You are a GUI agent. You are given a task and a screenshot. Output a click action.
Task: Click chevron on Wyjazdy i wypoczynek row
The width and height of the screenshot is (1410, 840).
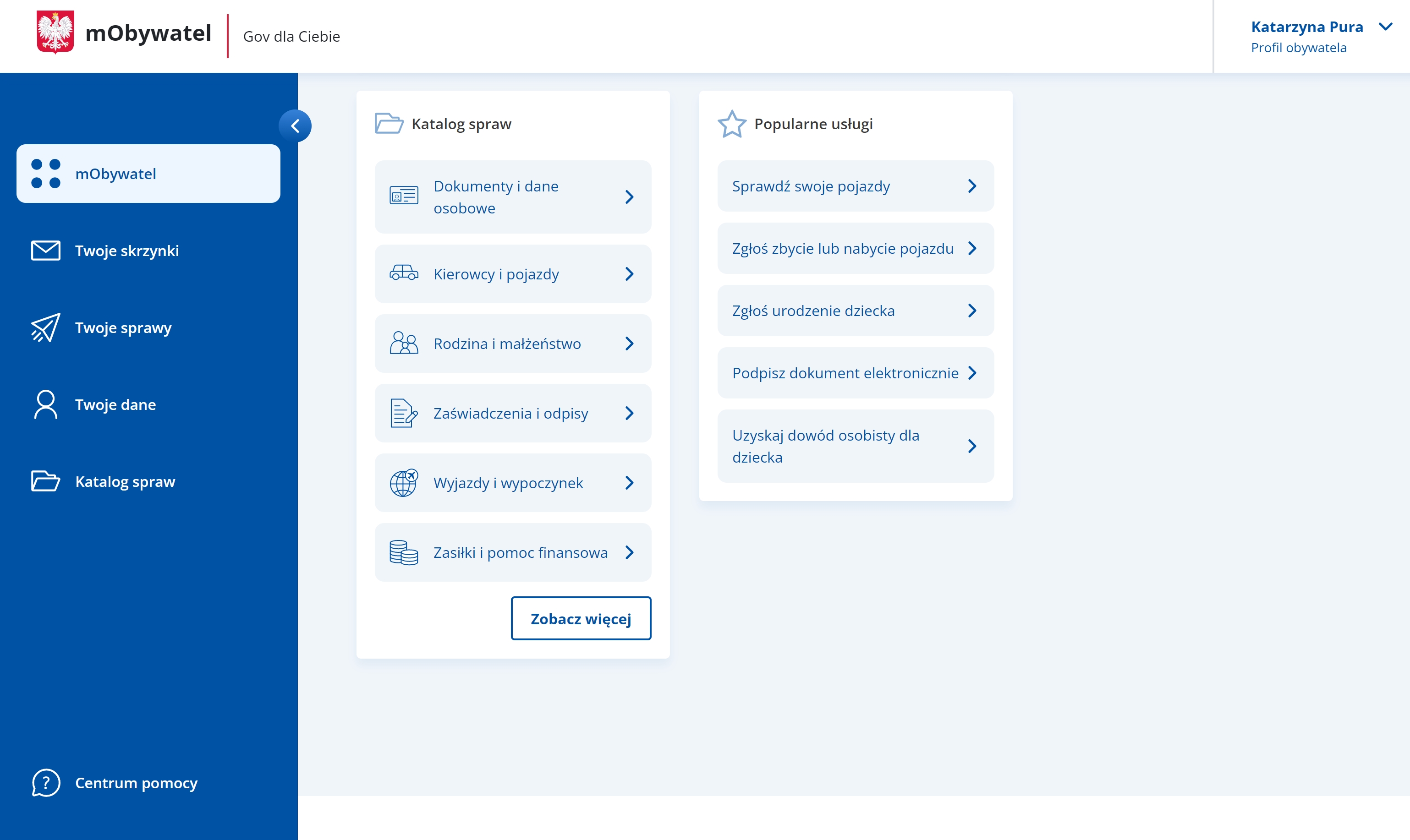(x=629, y=482)
